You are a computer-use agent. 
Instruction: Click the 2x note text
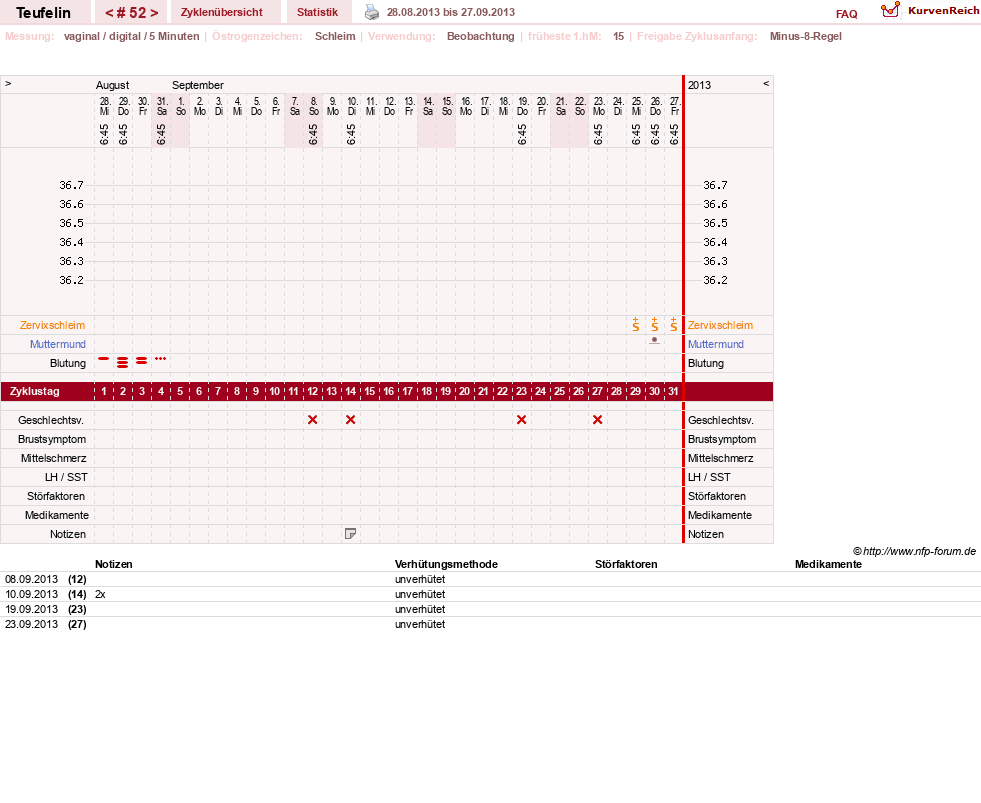[x=100, y=594]
